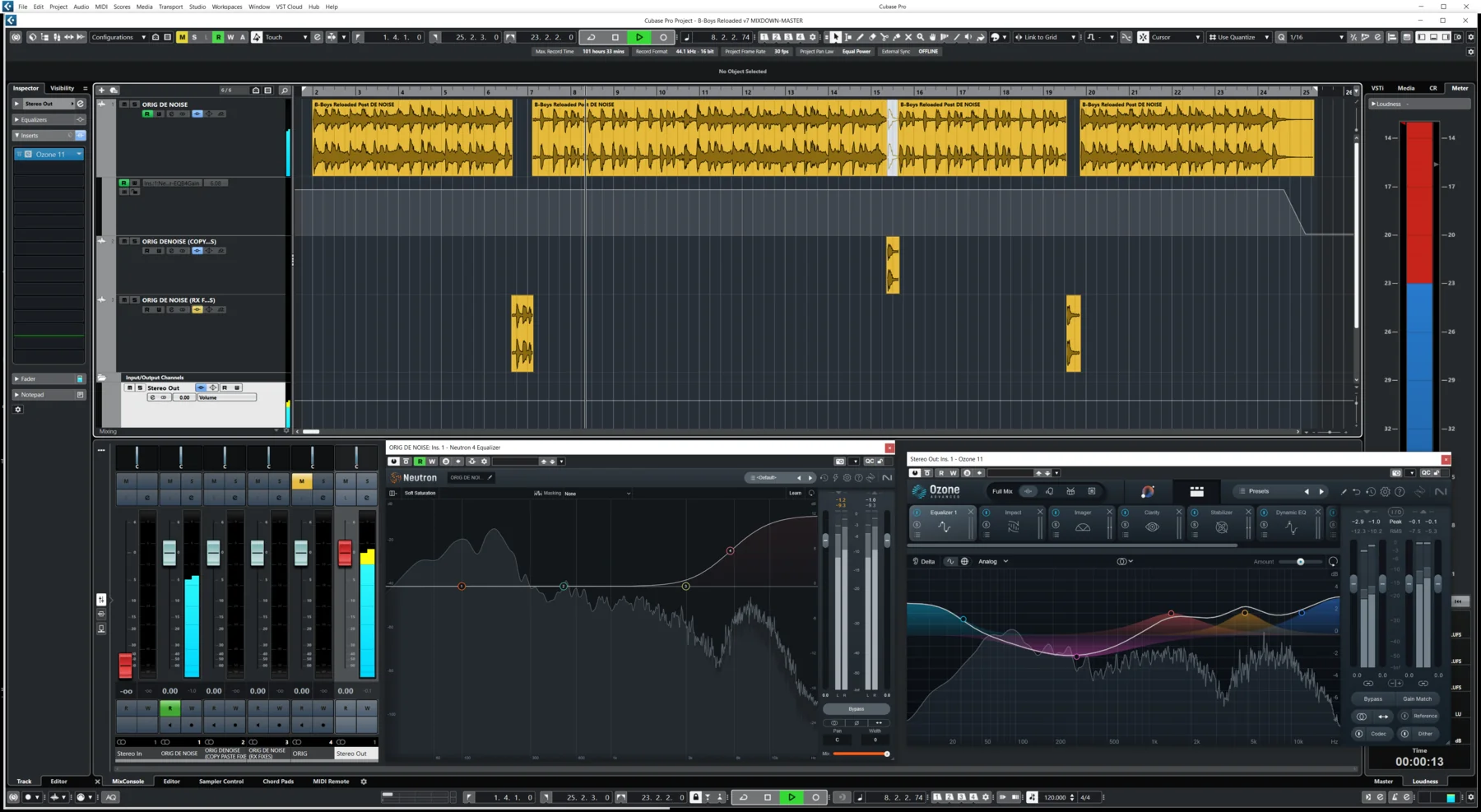Toggle Ozone Equalizer 1 power button
The width and height of the screenshot is (1481, 812).
(x=917, y=513)
